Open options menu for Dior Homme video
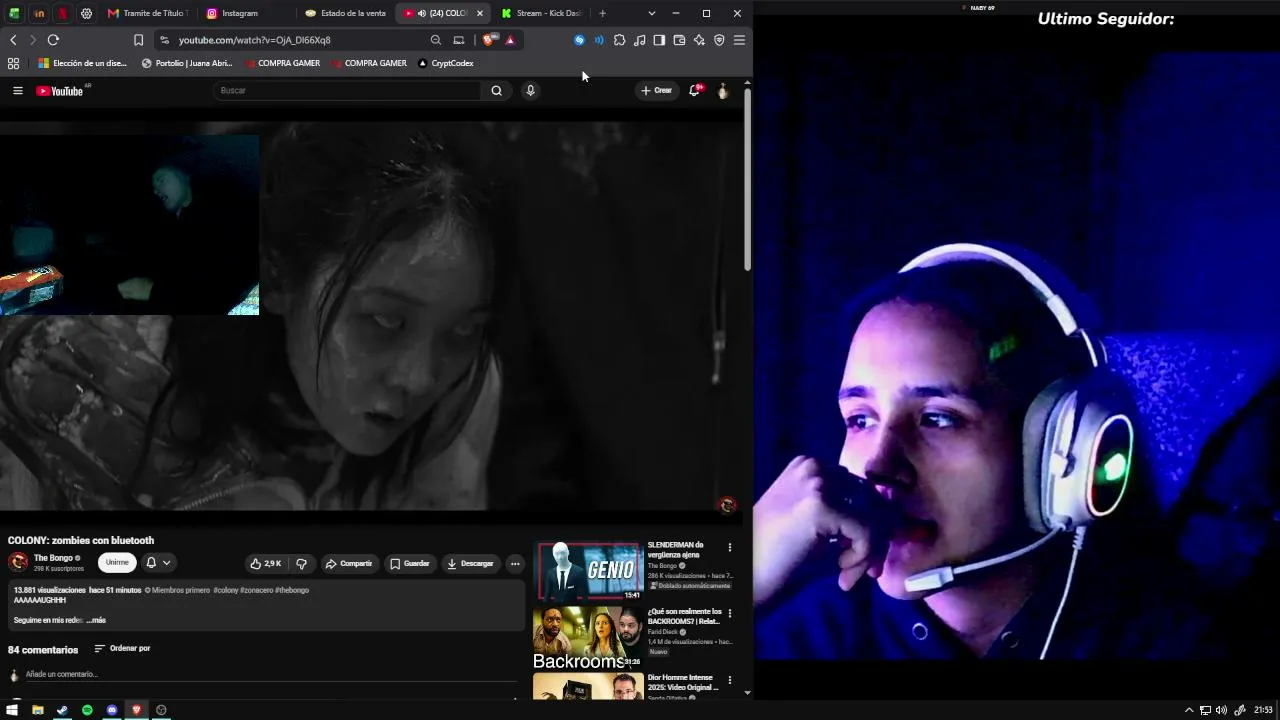Image resolution: width=1280 pixels, height=720 pixels. coord(730,679)
